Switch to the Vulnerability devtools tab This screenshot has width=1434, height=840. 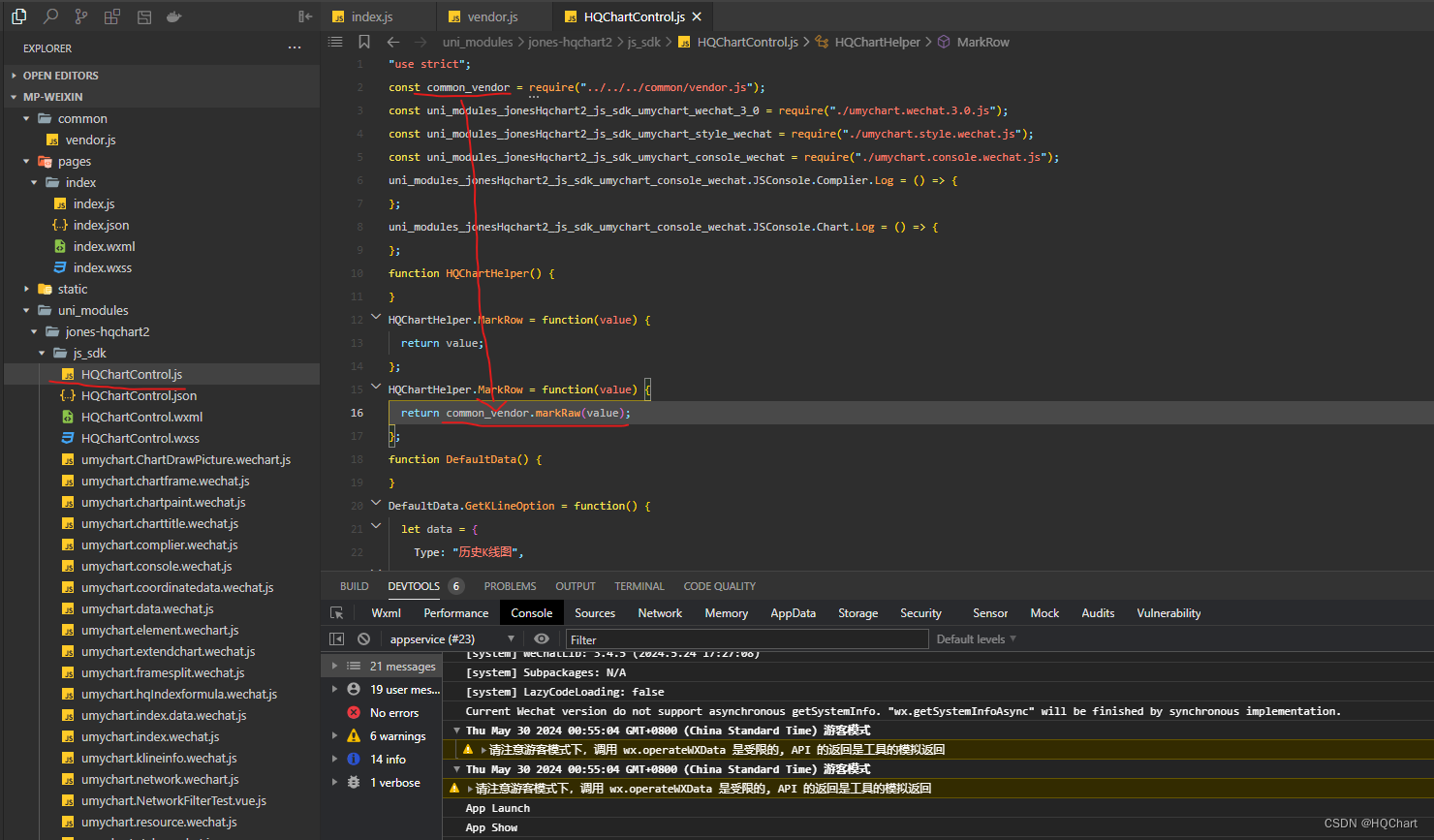coord(1169,613)
